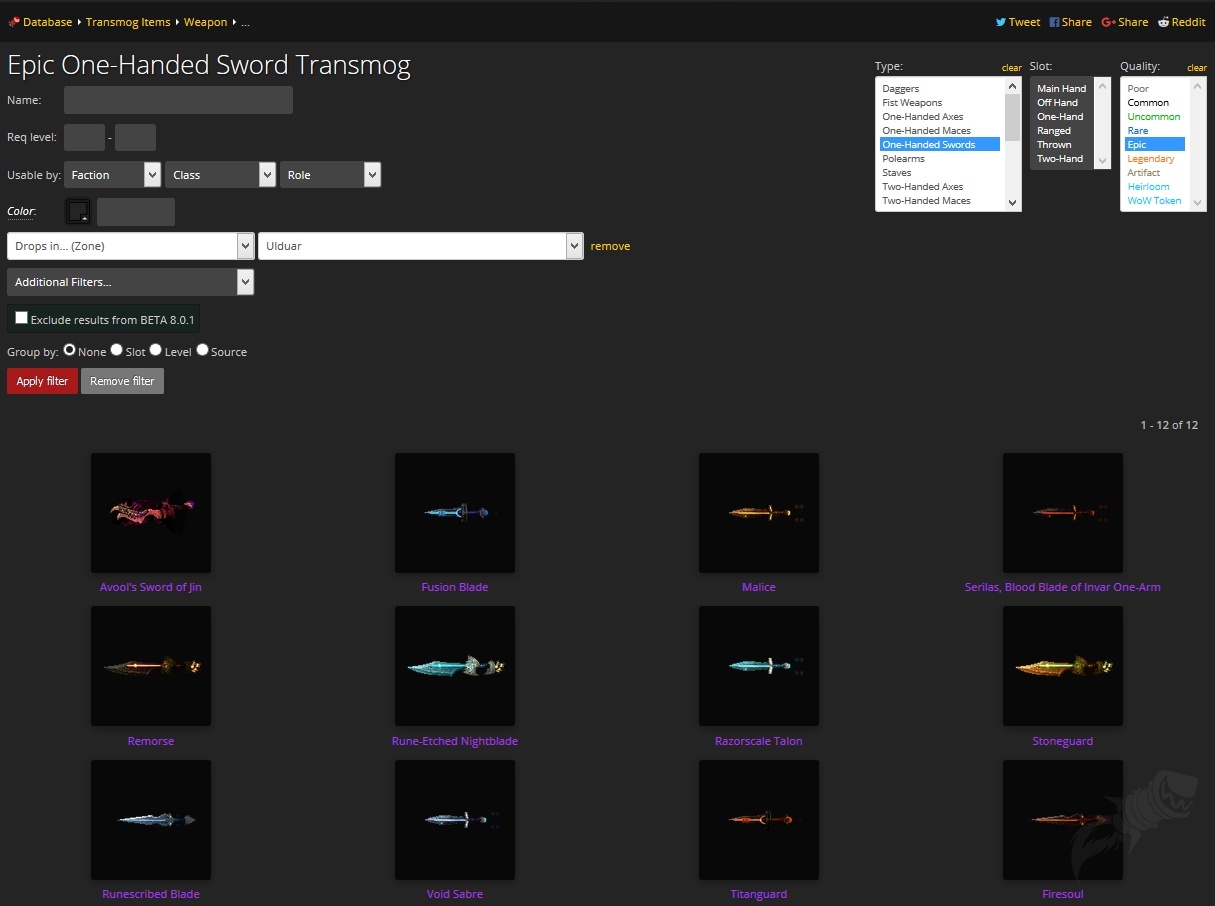This screenshot has width=1215, height=906.
Task: Open the Role dropdown
Action: click(331, 175)
